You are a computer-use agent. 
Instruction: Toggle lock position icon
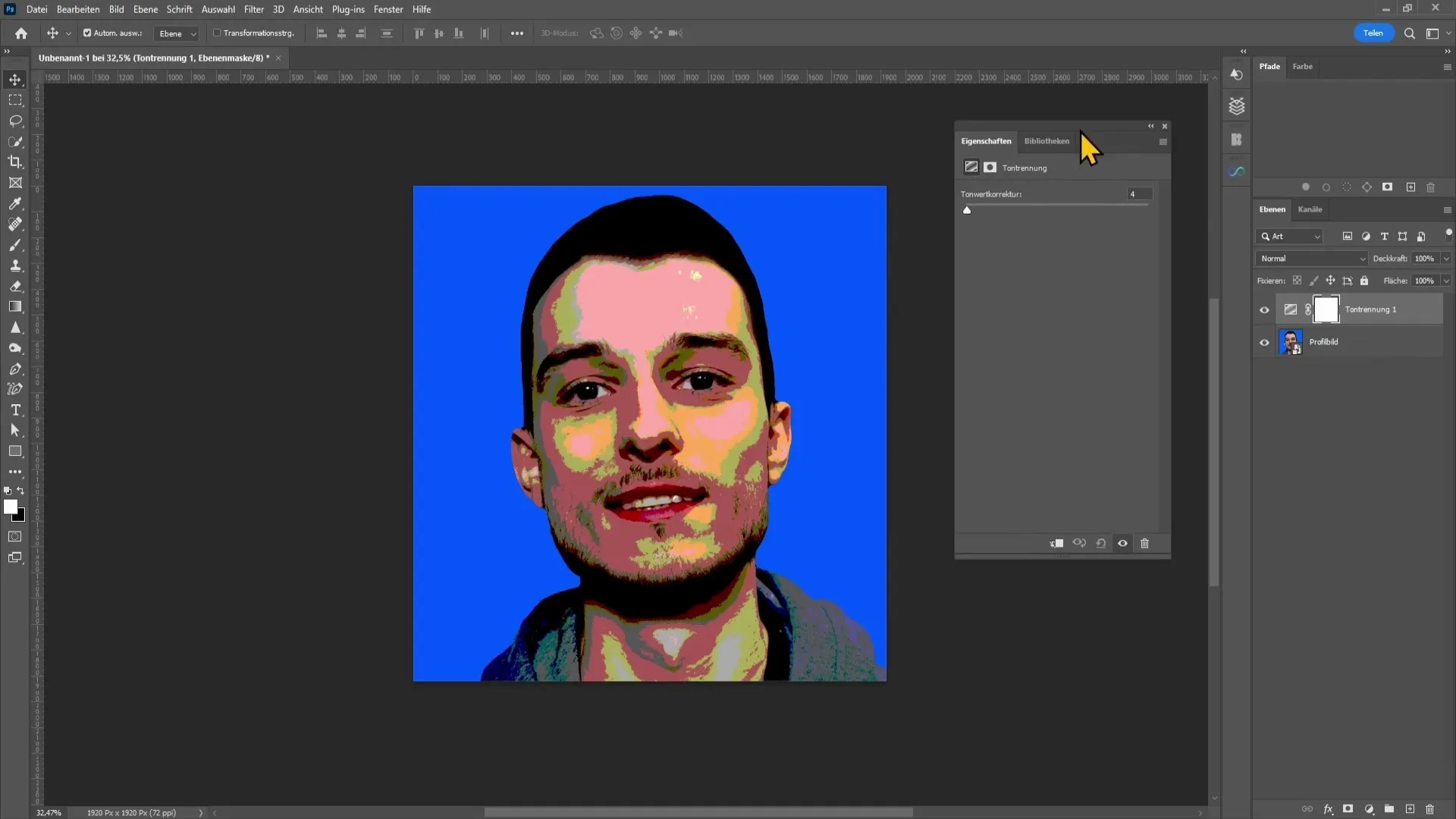point(1330,281)
